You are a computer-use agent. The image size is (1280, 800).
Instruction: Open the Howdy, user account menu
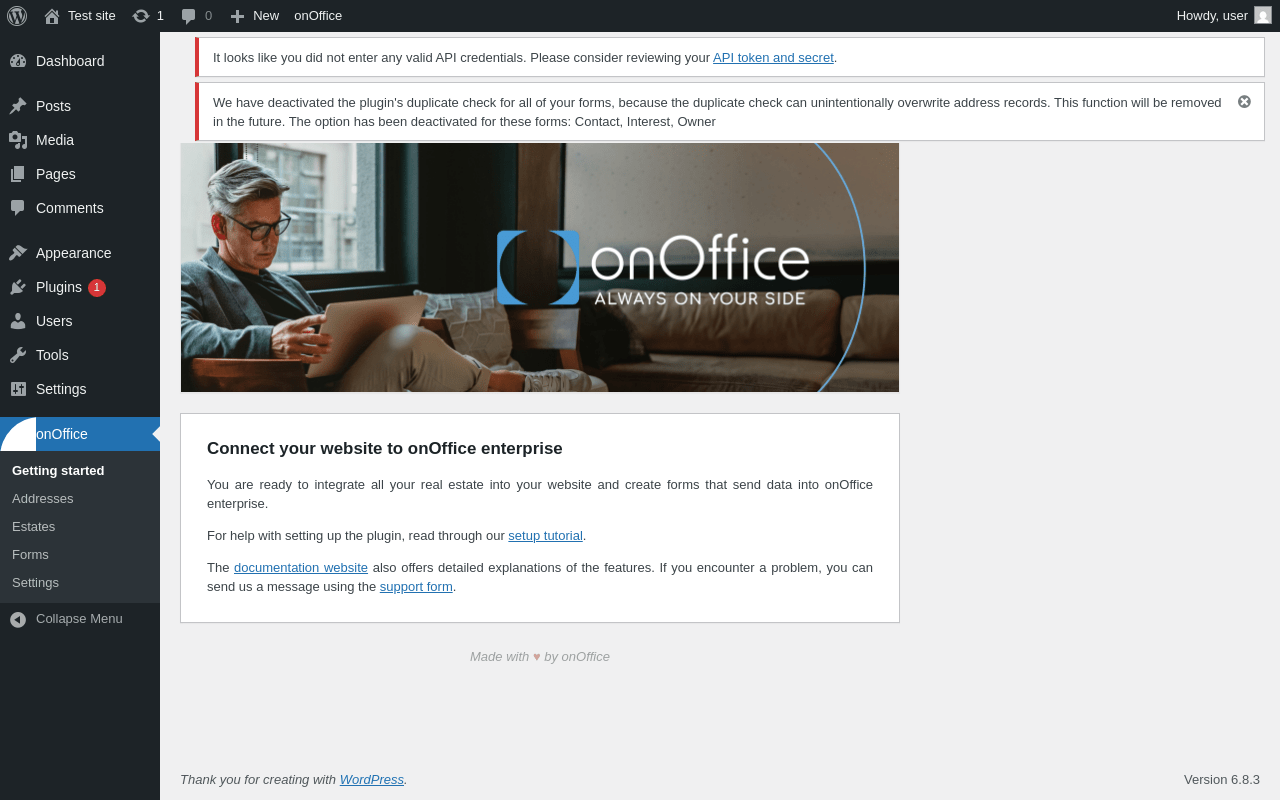(1224, 16)
